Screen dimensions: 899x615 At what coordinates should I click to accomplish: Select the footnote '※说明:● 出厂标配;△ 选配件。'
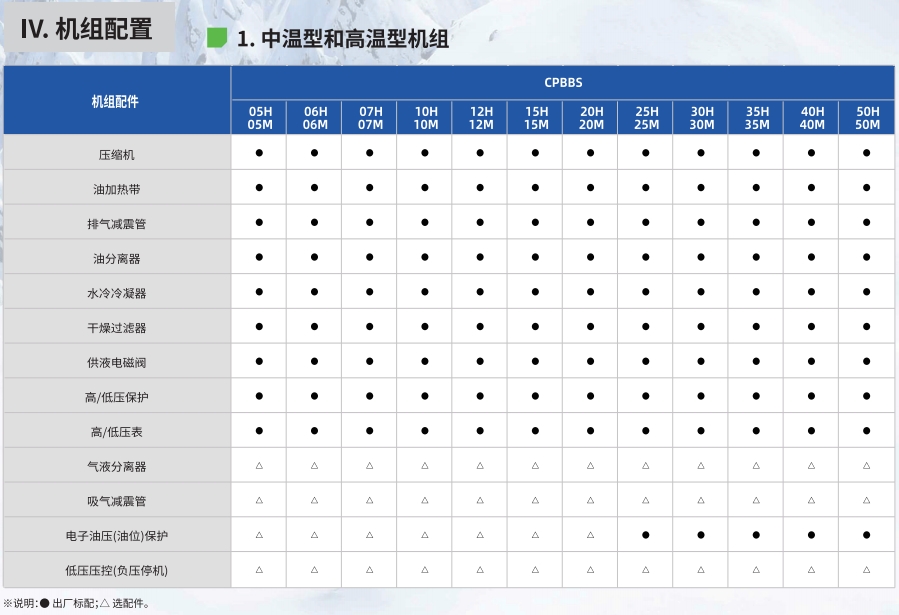(x=77, y=604)
